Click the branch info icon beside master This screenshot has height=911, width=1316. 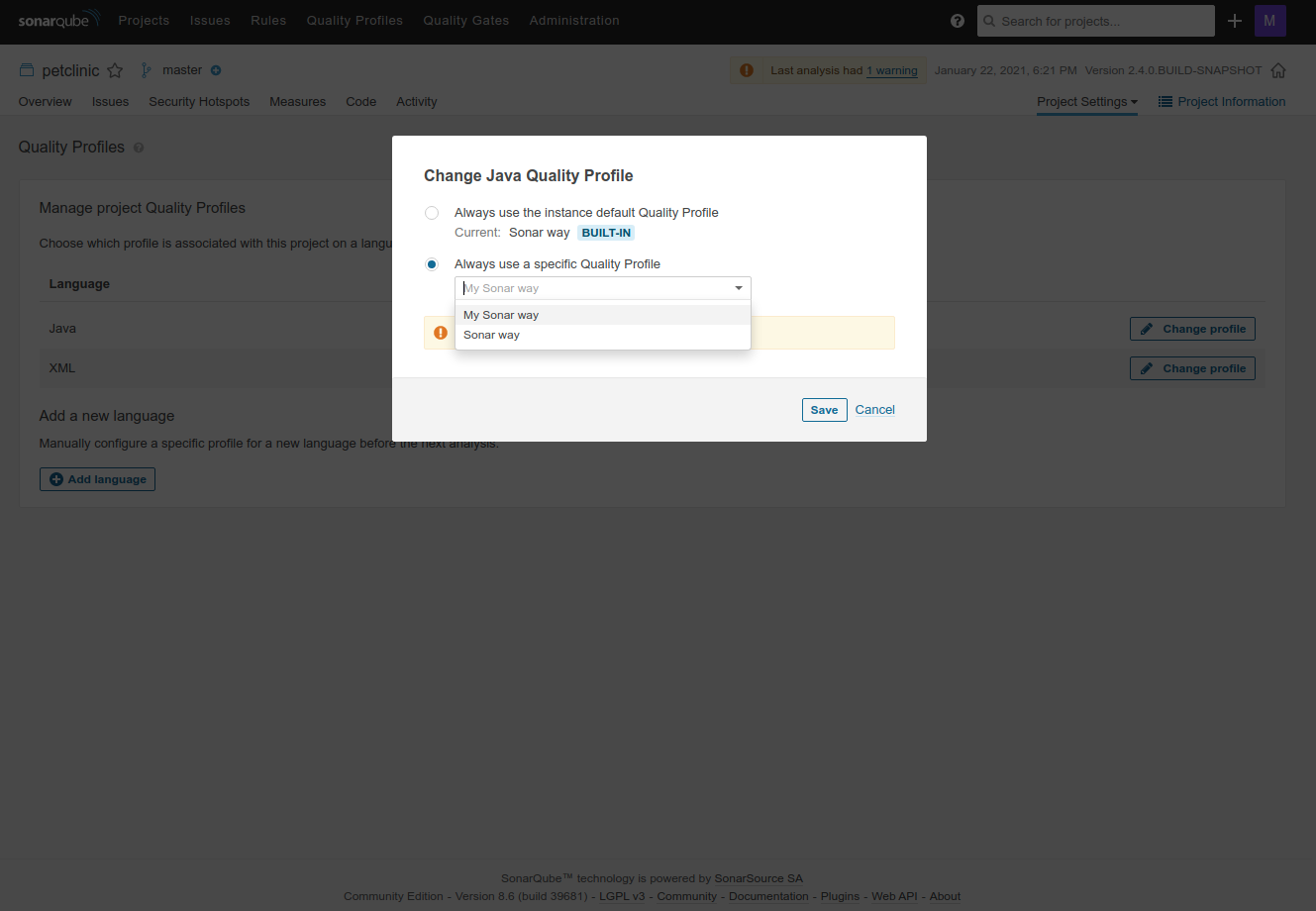[x=218, y=70]
